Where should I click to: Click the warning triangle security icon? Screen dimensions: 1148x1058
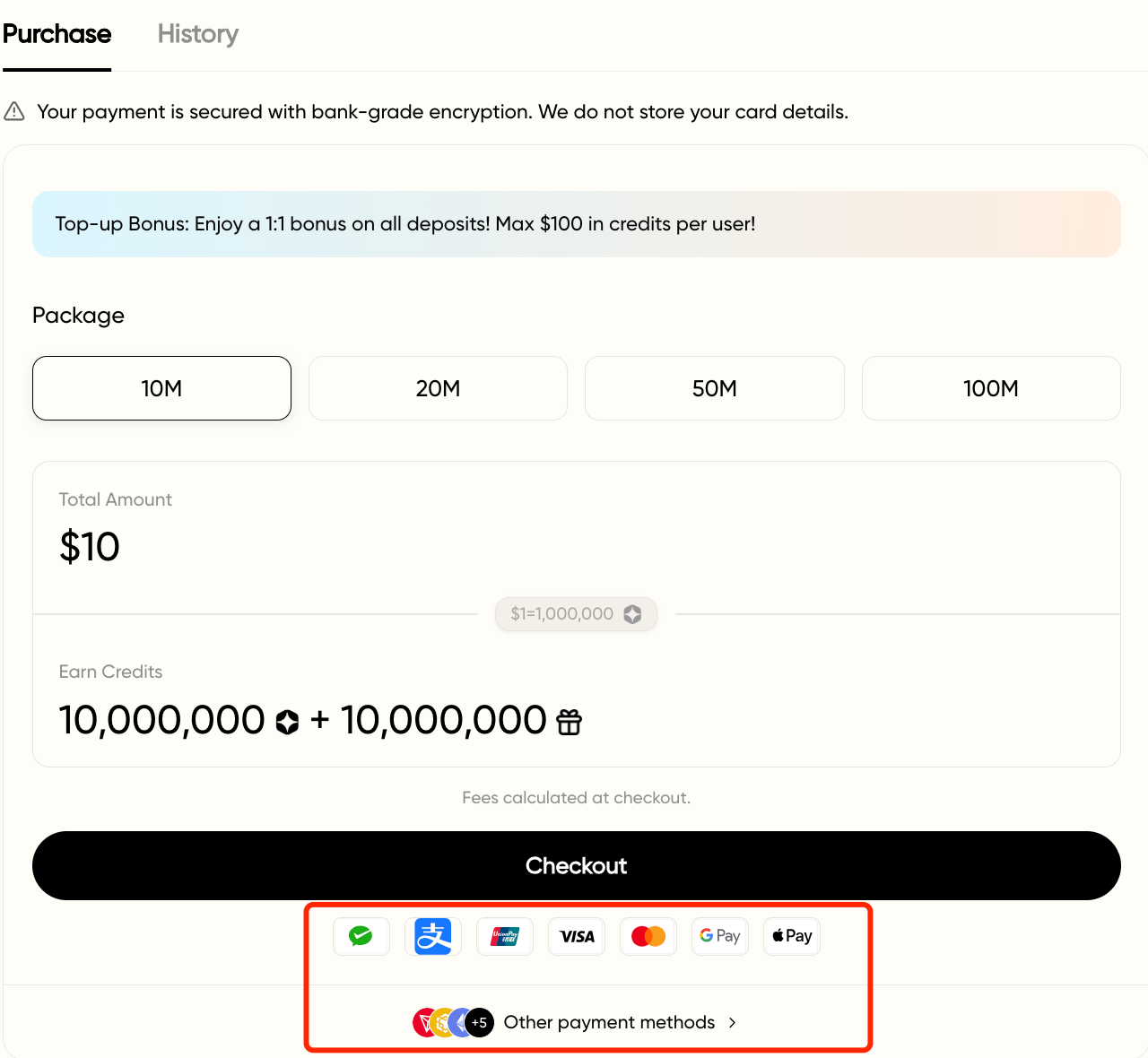coord(14,111)
